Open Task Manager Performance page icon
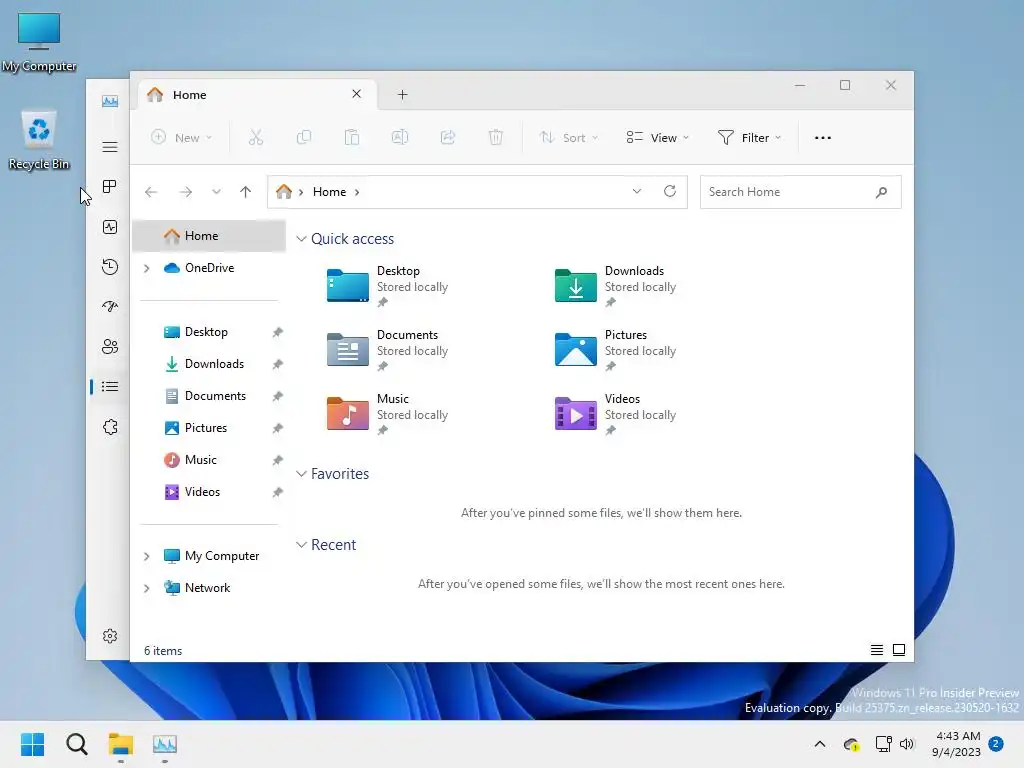The height and width of the screenshot is (768, 1024). coord(110,227)
